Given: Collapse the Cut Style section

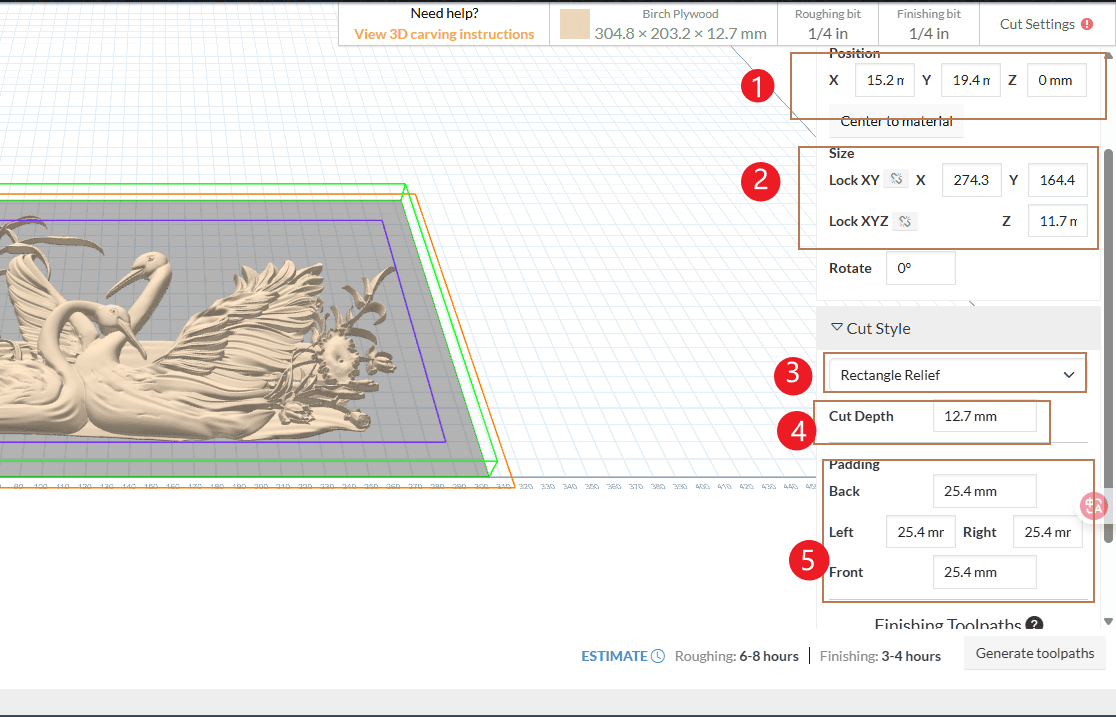Looking at the screenshot, I should (x=837, y=328).
